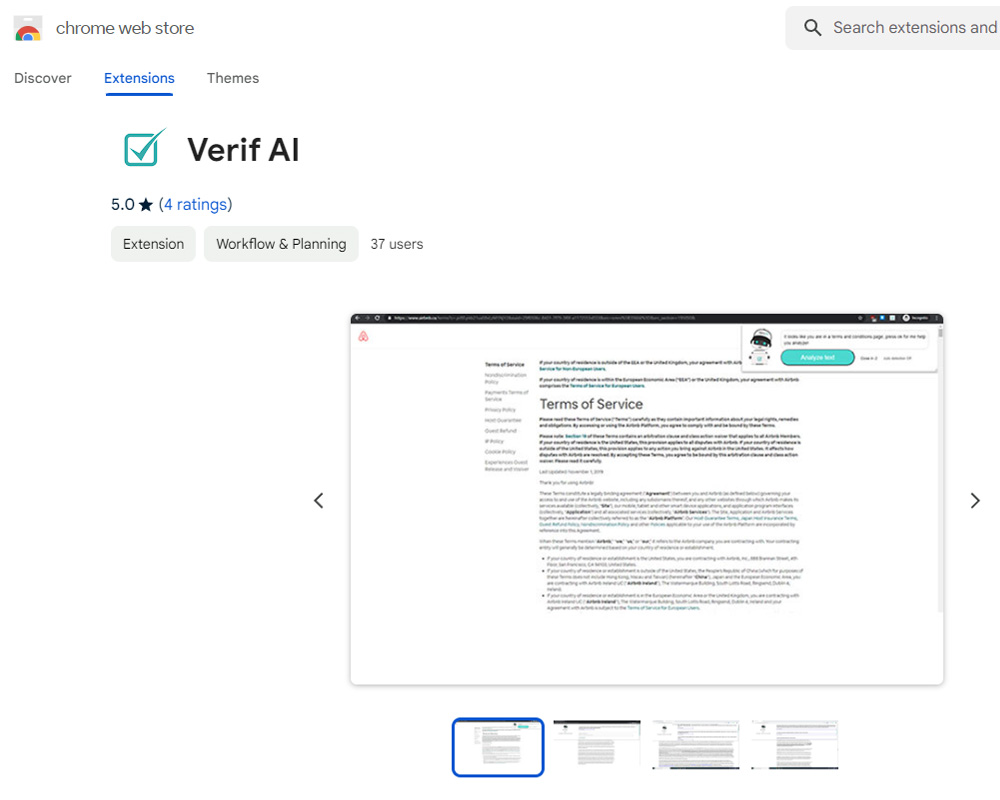Click the Extension category chip

pyautogui.click(x=153, y=244)
